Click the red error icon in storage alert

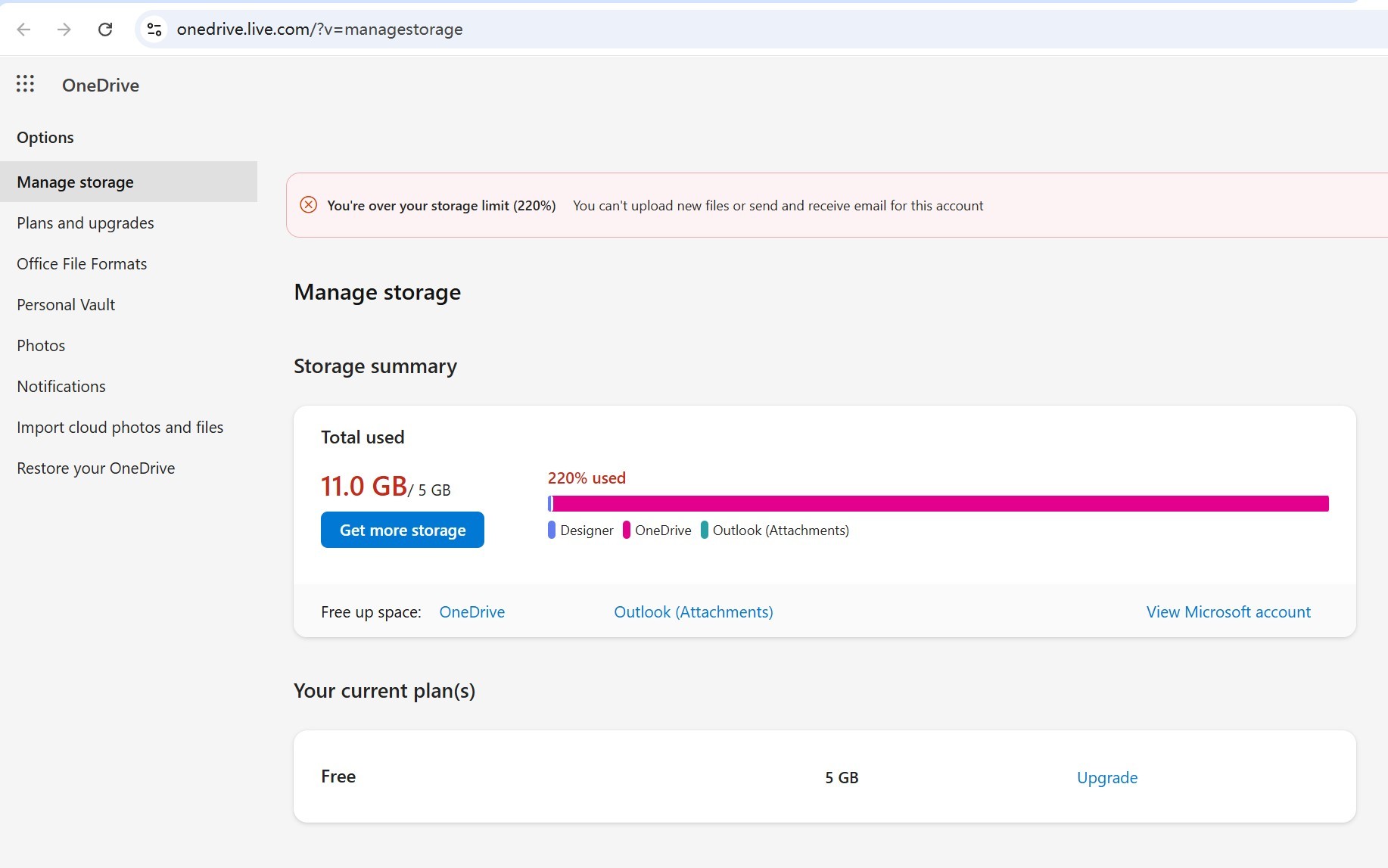309,205
